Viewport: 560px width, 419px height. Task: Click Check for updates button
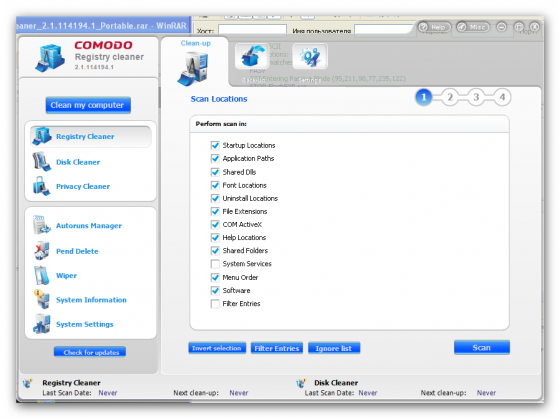click(90, 352)
